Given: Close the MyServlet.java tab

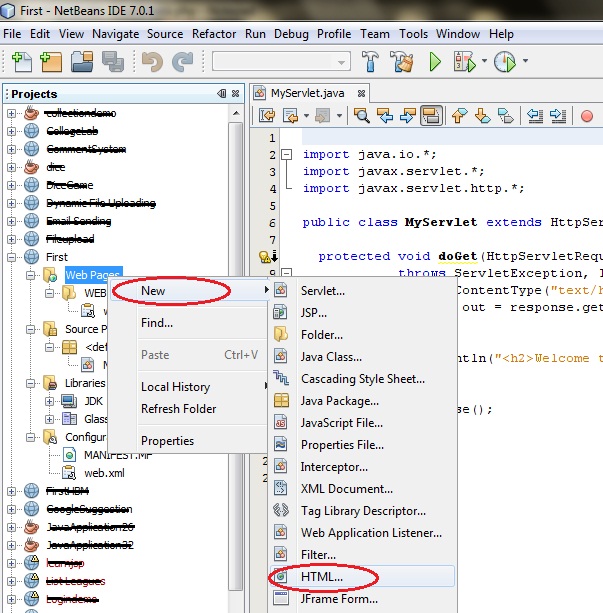Looking at the screenshot, I should pyautogui.click(x=361, y=93).
